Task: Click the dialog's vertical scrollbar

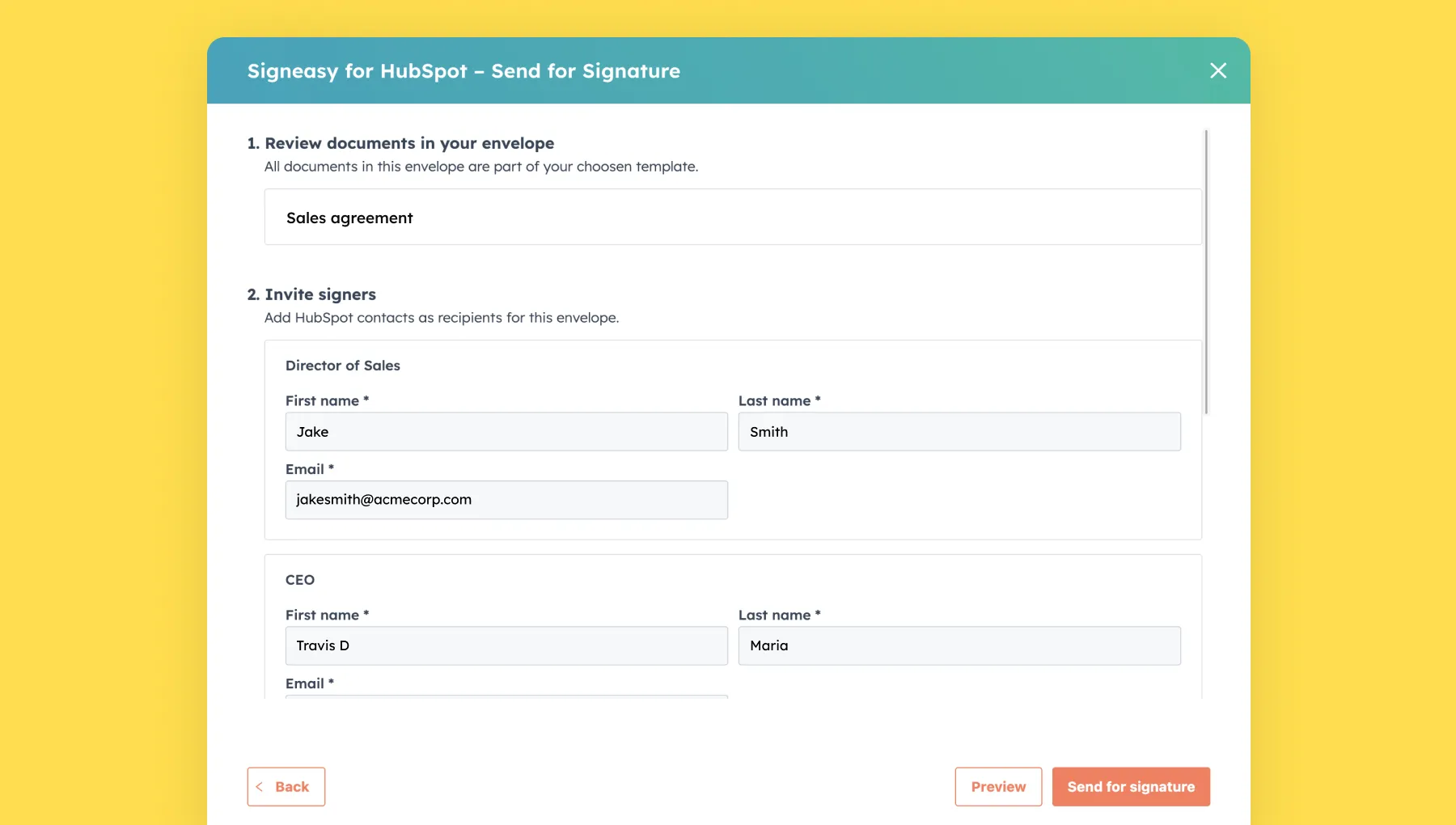Action: point(1206,272)
